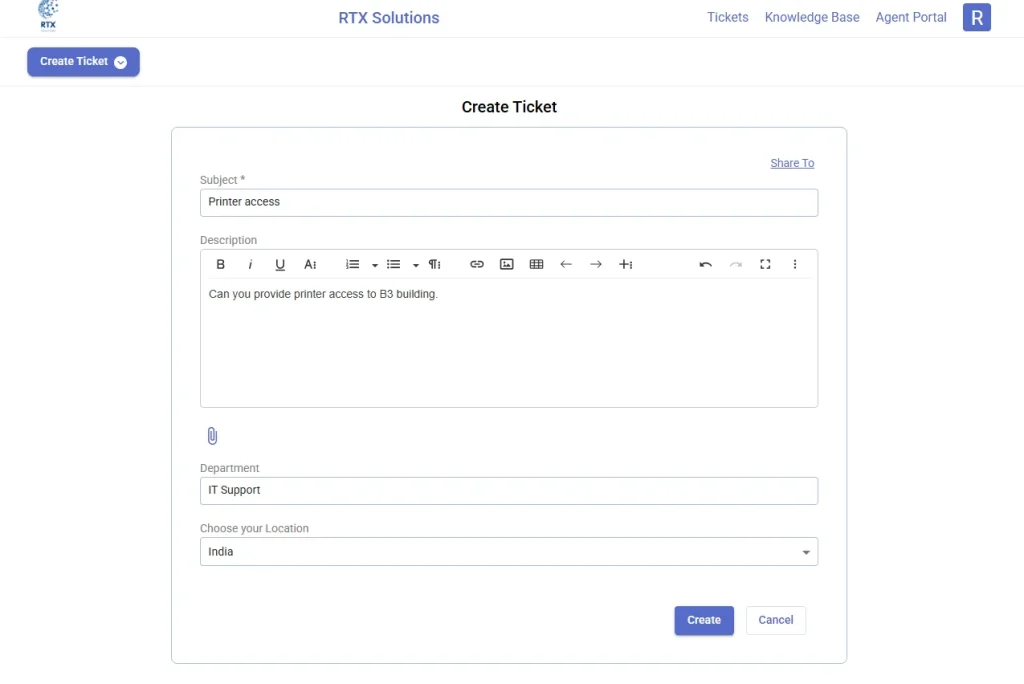Open the Knowledge Base page
Screen dimensions: 1024x684
[812, 18]
